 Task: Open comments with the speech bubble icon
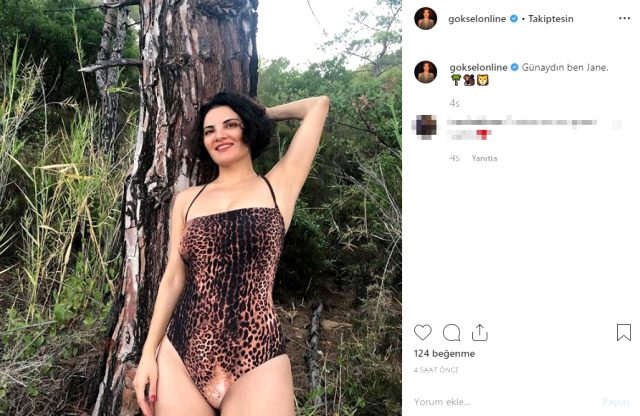coord(451,333)
